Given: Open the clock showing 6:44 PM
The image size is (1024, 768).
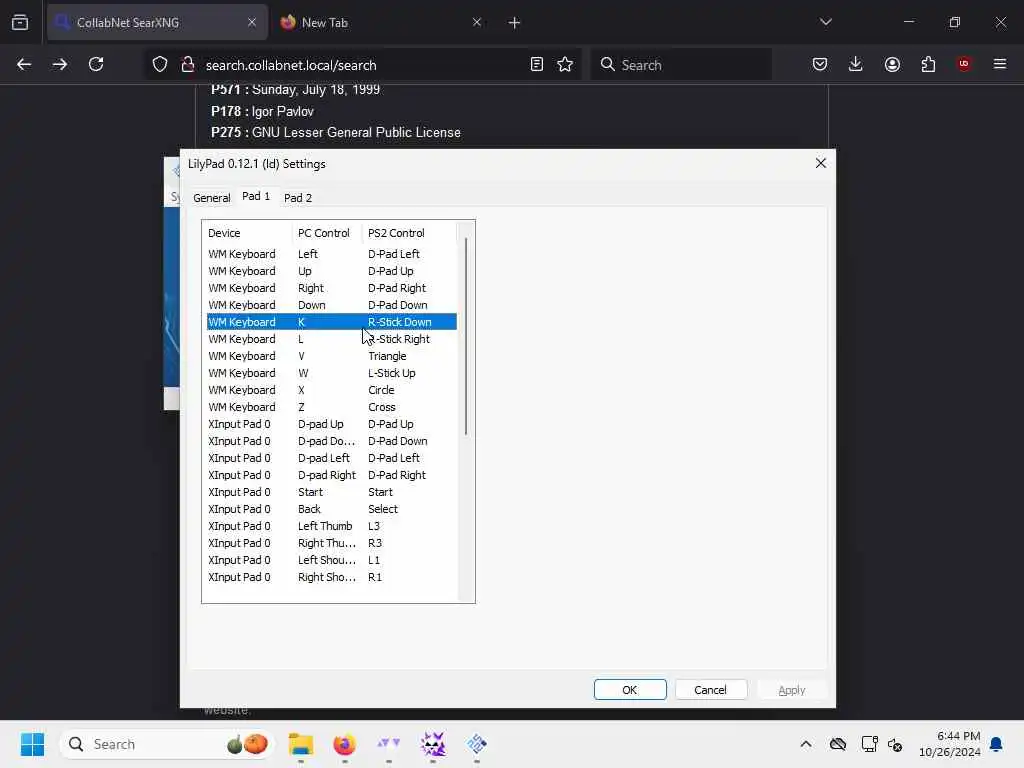Looking at the screenshot, I should tap(950, 744).
